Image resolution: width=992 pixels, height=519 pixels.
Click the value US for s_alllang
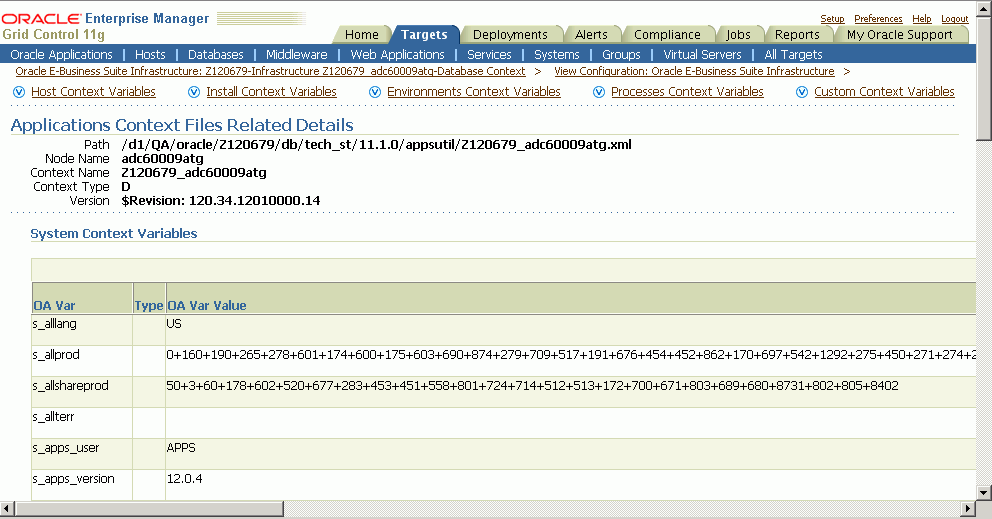click(174, 323)
